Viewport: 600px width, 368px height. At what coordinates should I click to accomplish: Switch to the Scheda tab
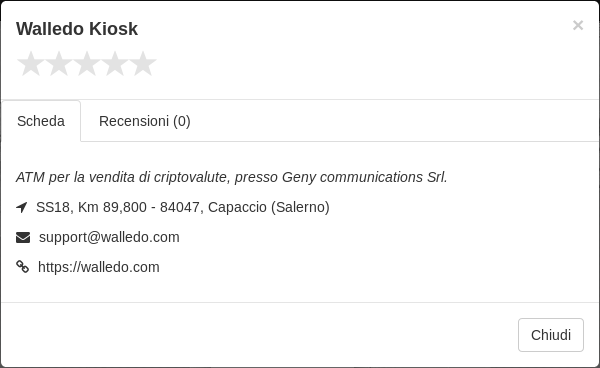[x=41, y=121]
